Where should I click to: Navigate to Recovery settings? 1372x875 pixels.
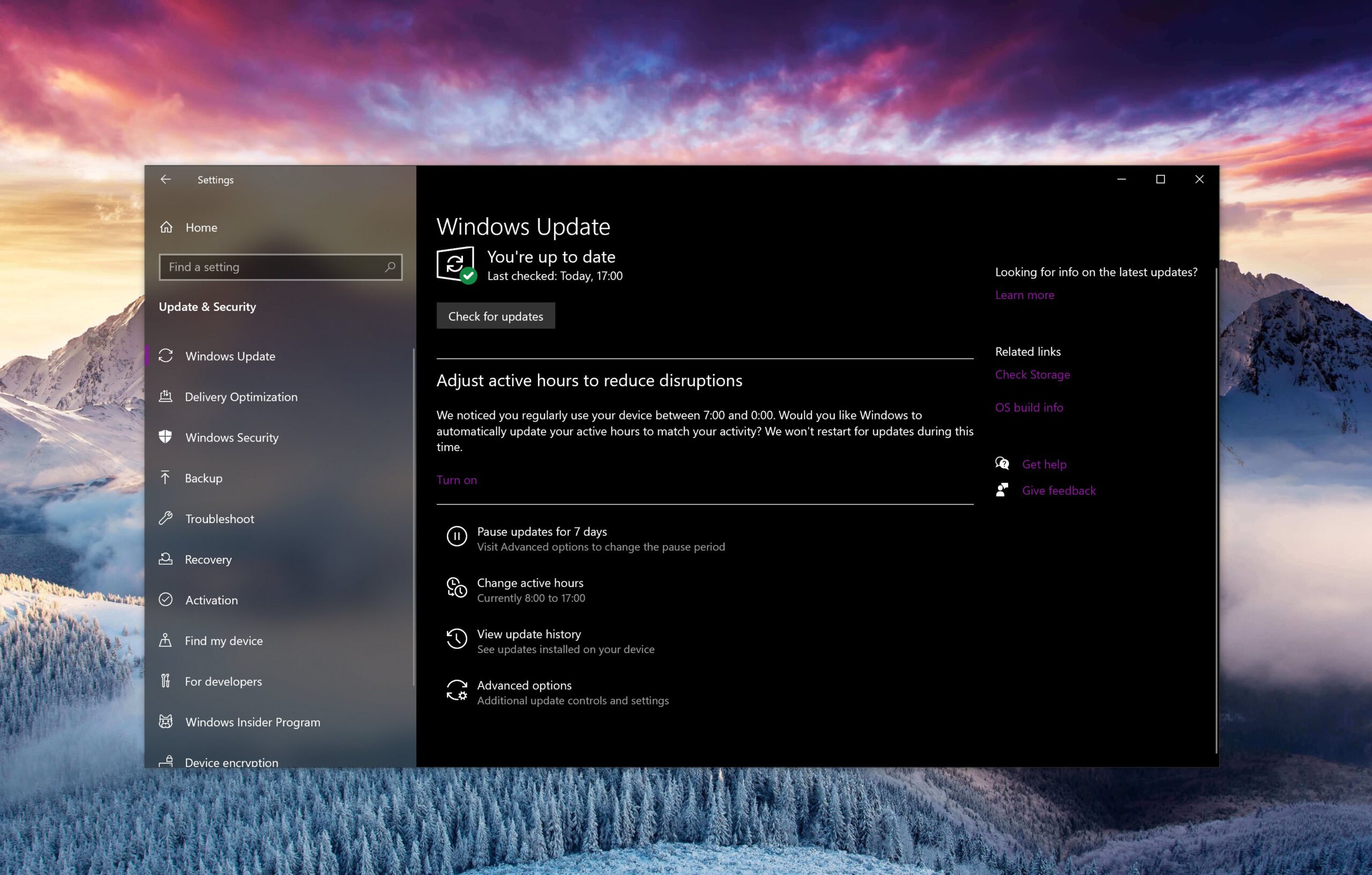click(x=279, y=559)
